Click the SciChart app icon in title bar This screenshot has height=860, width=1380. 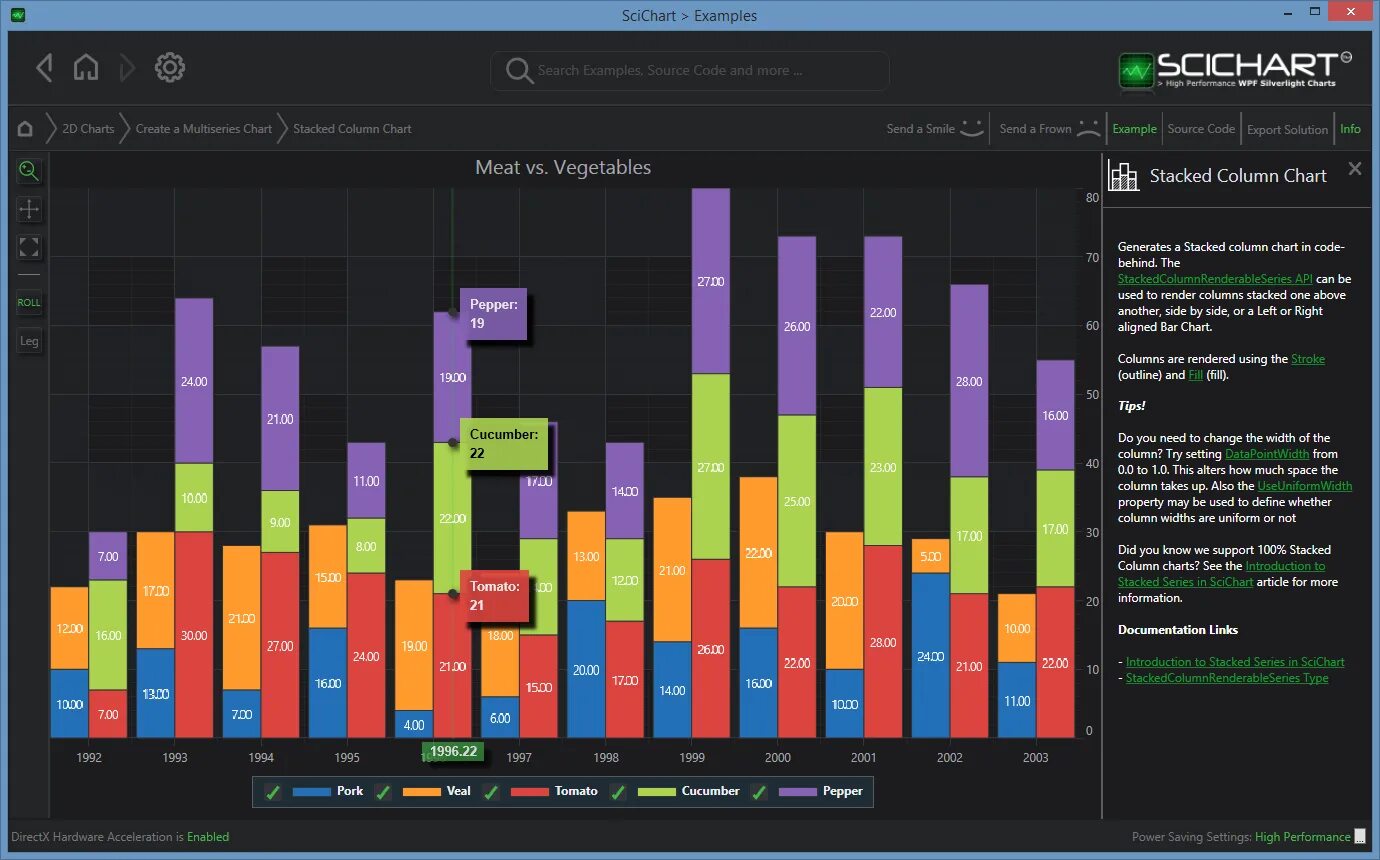[18, 15]
